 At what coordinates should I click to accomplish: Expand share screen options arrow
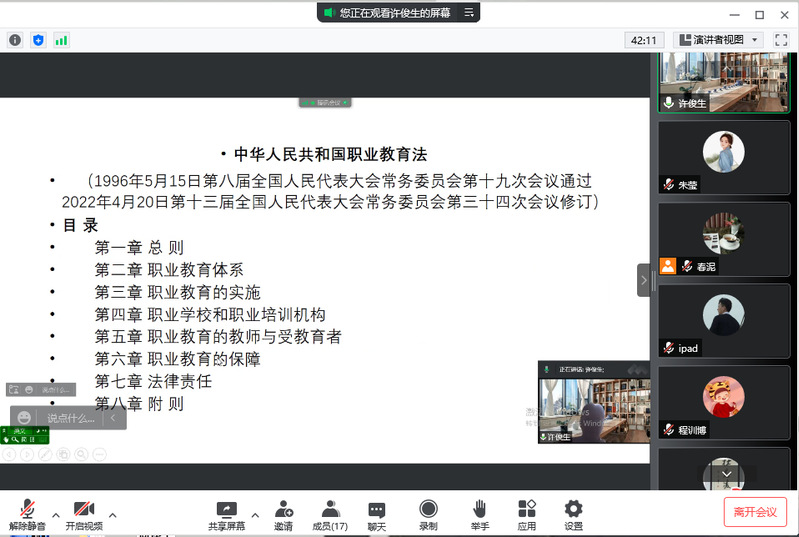255,515
